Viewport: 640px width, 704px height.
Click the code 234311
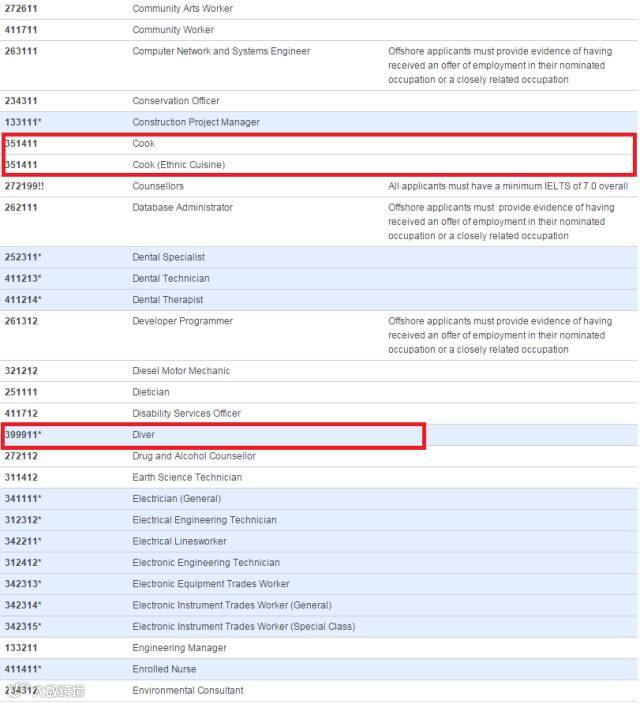(x=21, y=101)
